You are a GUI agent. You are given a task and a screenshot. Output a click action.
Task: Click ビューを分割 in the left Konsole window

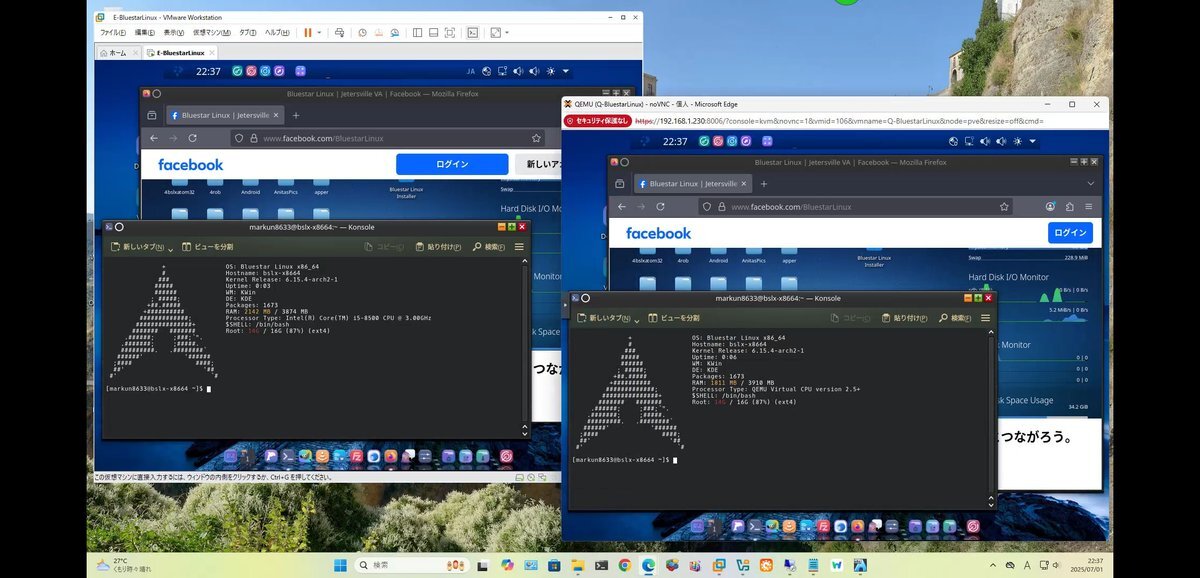[207, 246]
